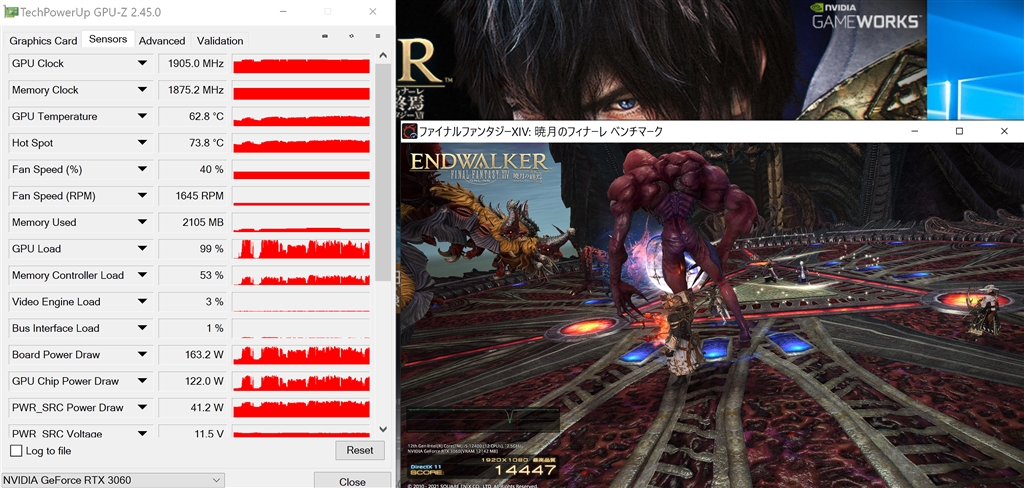
Task: Expand the GPU Chip Power Draw dropdown
Action: (x=142, y=381)
